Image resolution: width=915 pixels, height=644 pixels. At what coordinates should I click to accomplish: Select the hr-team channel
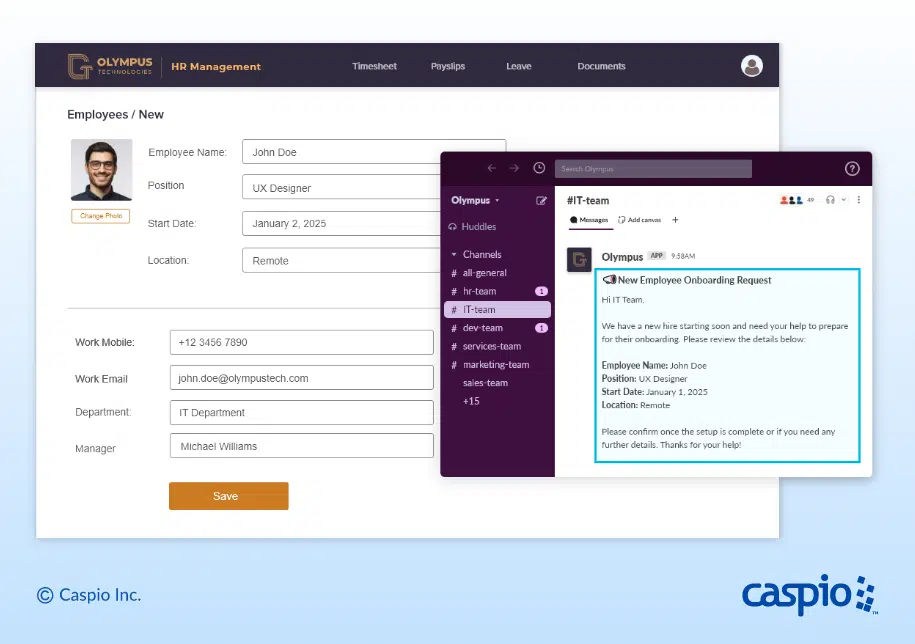click(479, 291)
